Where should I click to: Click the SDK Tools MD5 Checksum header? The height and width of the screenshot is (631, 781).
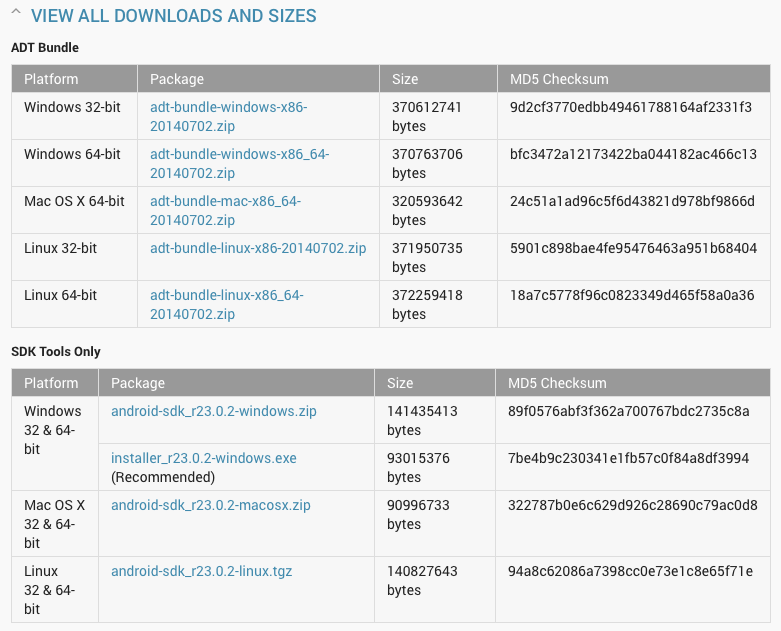[633, 382]
